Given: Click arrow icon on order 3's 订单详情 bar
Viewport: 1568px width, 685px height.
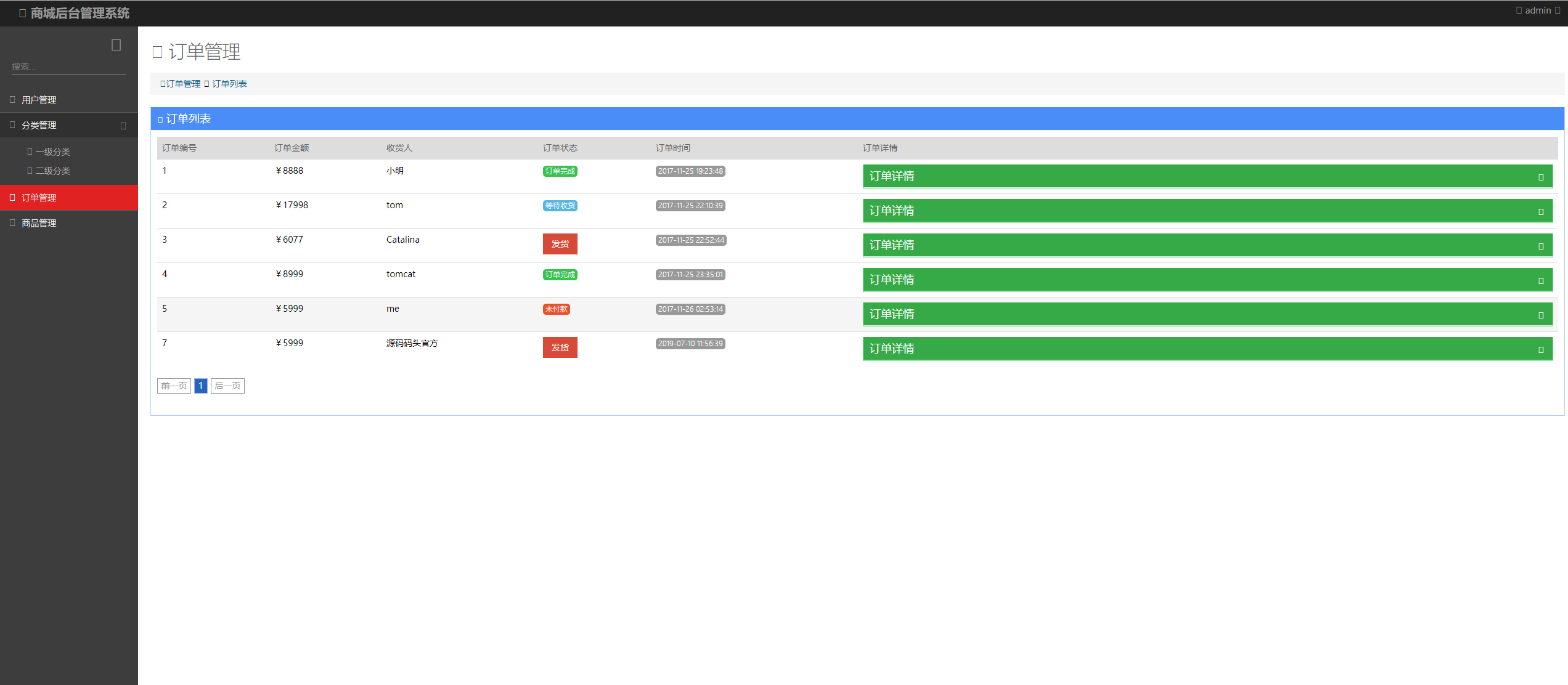Looking at the screenshot, I should (x=1540, y=246).
